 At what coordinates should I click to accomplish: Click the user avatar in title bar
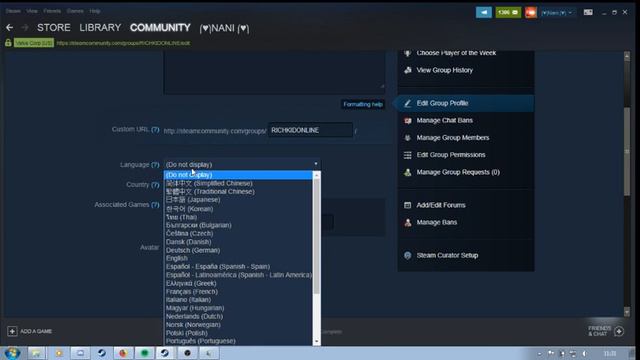pos(531,12)
